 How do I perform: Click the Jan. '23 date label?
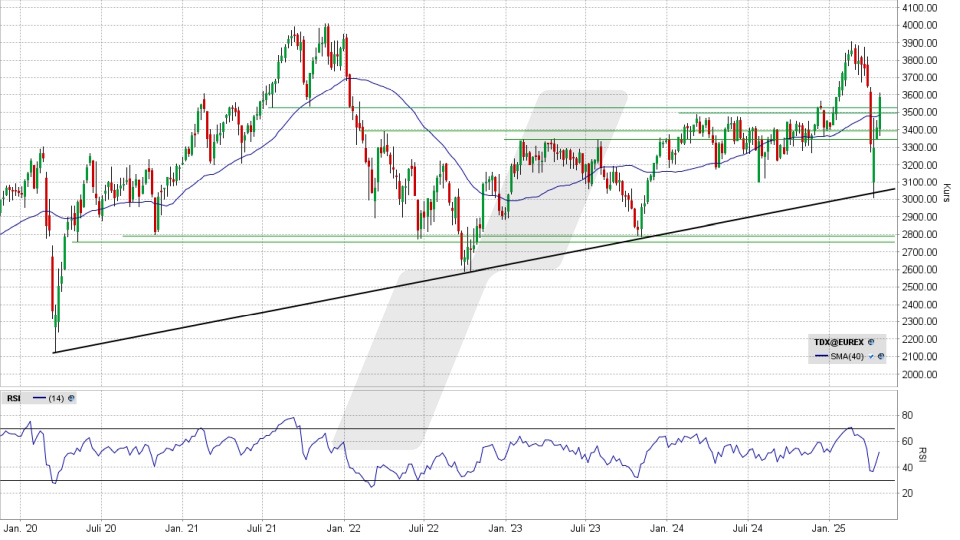[x=506, y=528]
